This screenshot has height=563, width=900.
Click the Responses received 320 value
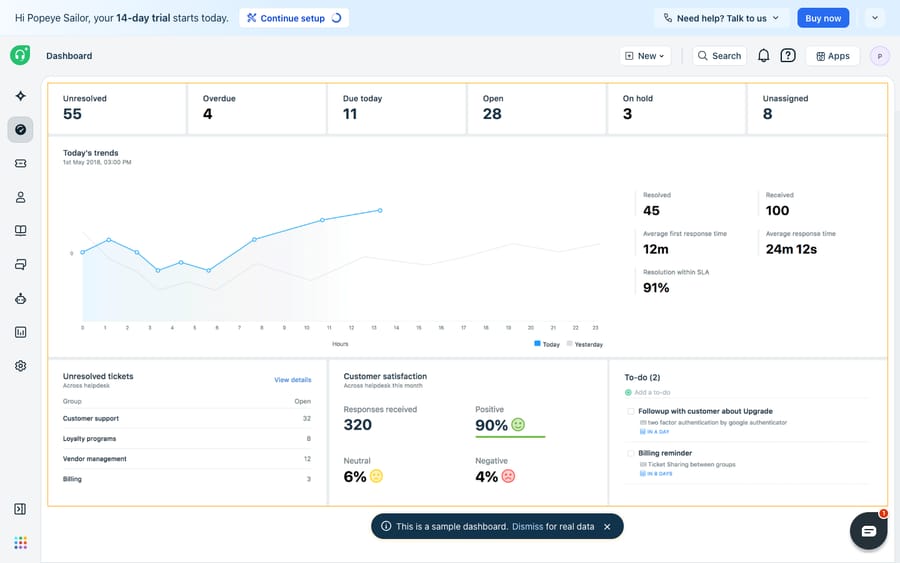pyautogui.click(x=358, y=425)
